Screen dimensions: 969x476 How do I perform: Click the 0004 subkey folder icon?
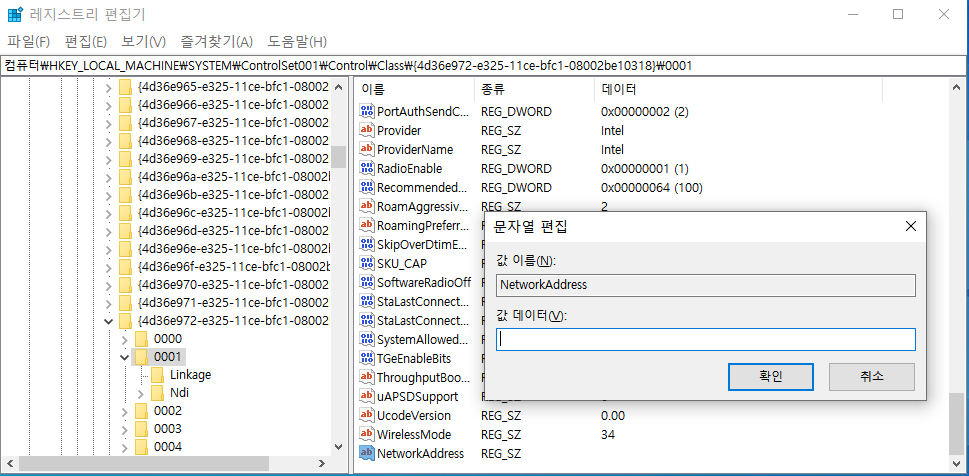142,446
